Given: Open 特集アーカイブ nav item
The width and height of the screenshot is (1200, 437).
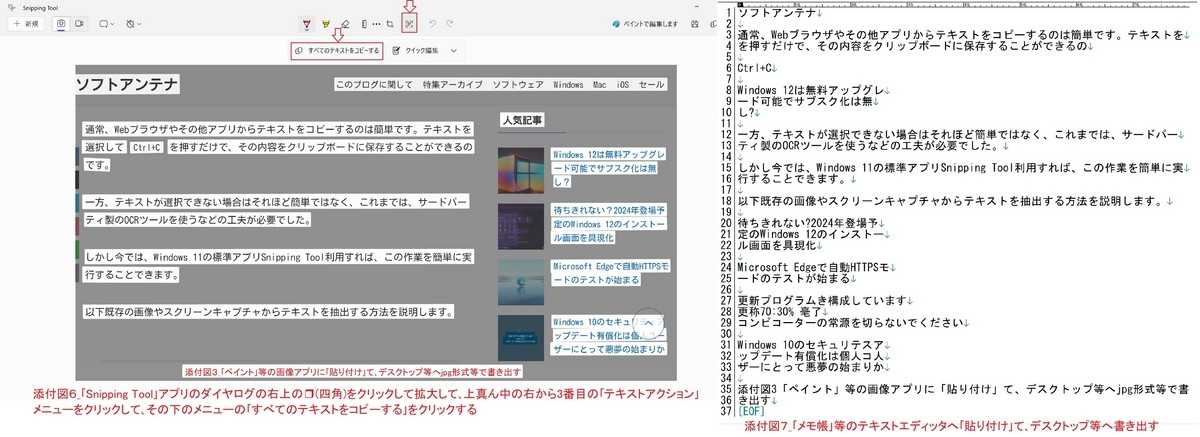Looking at the screenshot, I should 452,85.
